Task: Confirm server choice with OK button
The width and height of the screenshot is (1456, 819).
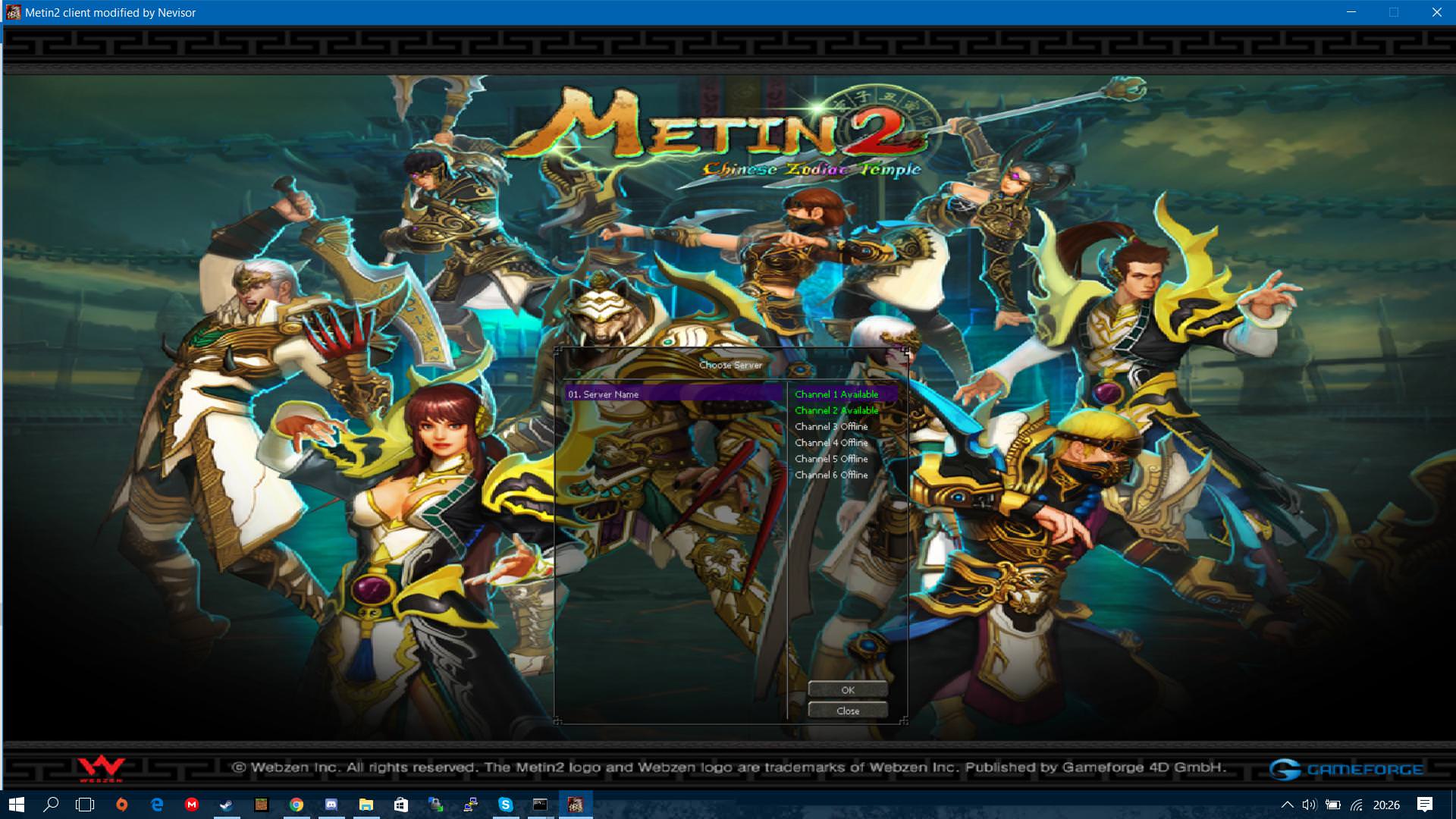Action: pos(848,690)
